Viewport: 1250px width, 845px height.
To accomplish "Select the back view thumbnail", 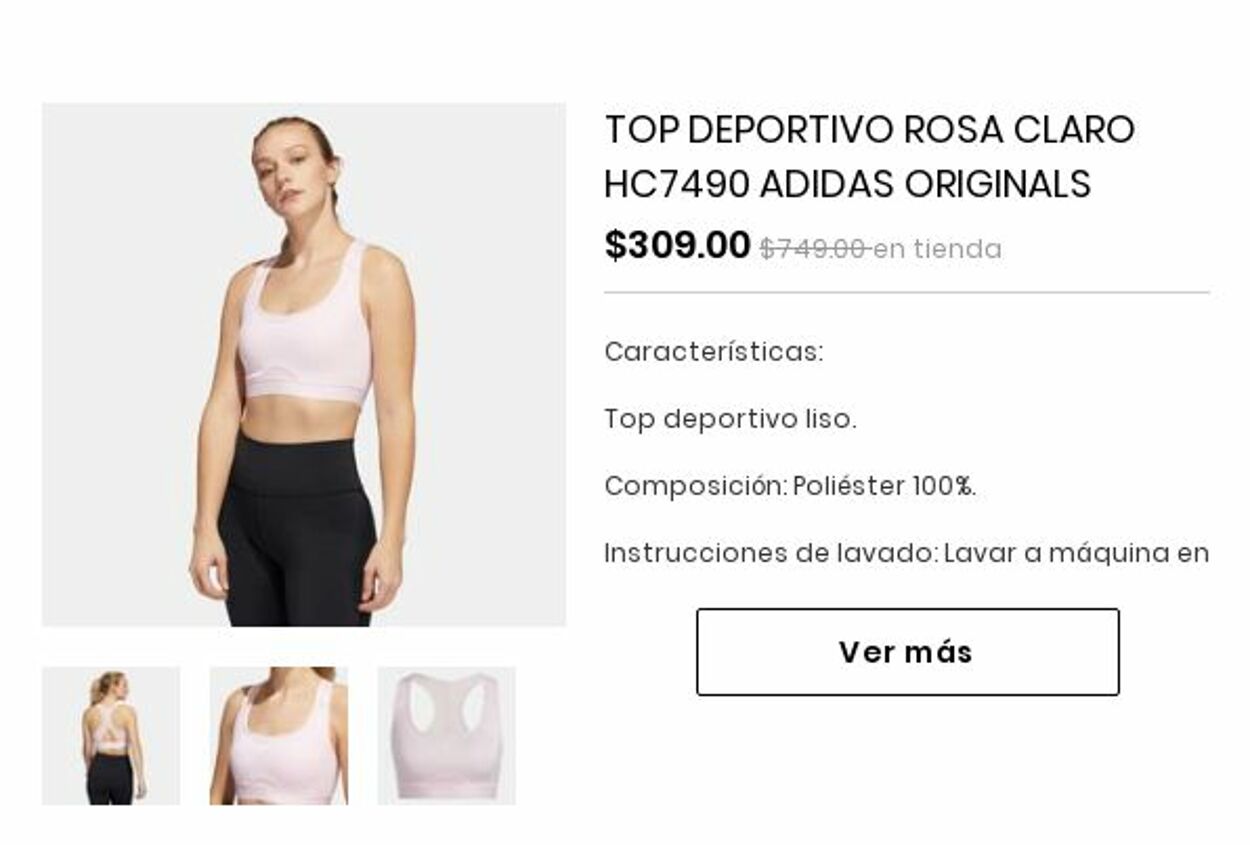I will coord(111,736).
